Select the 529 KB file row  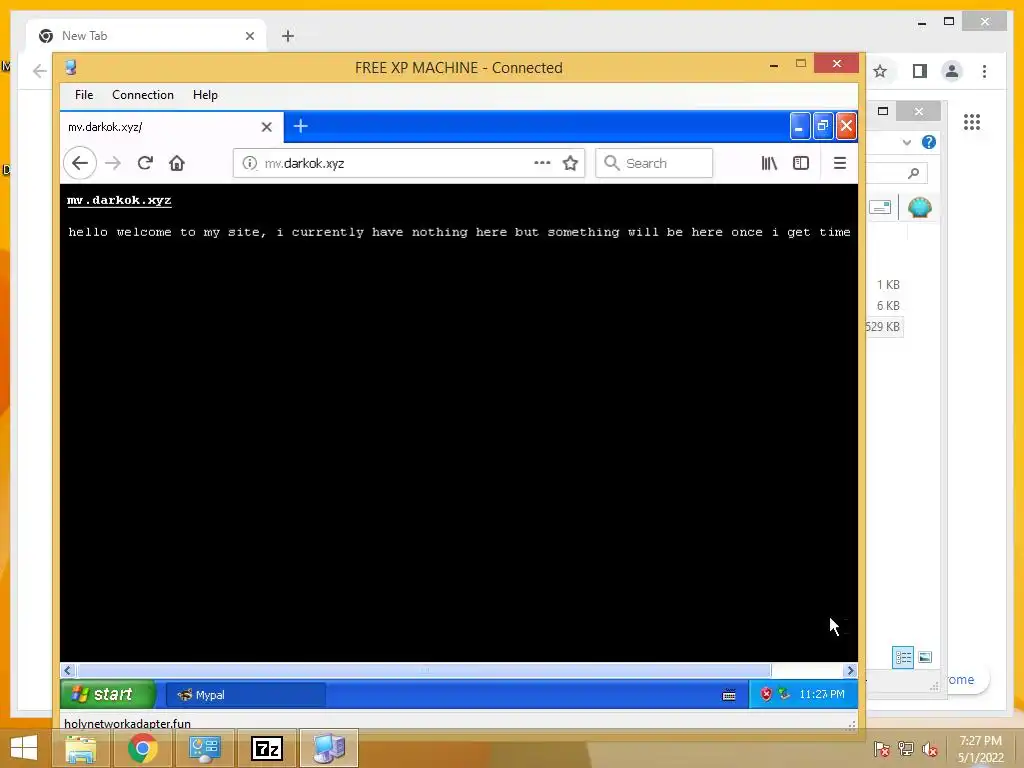pyautogui.click(x=884, y=327)
